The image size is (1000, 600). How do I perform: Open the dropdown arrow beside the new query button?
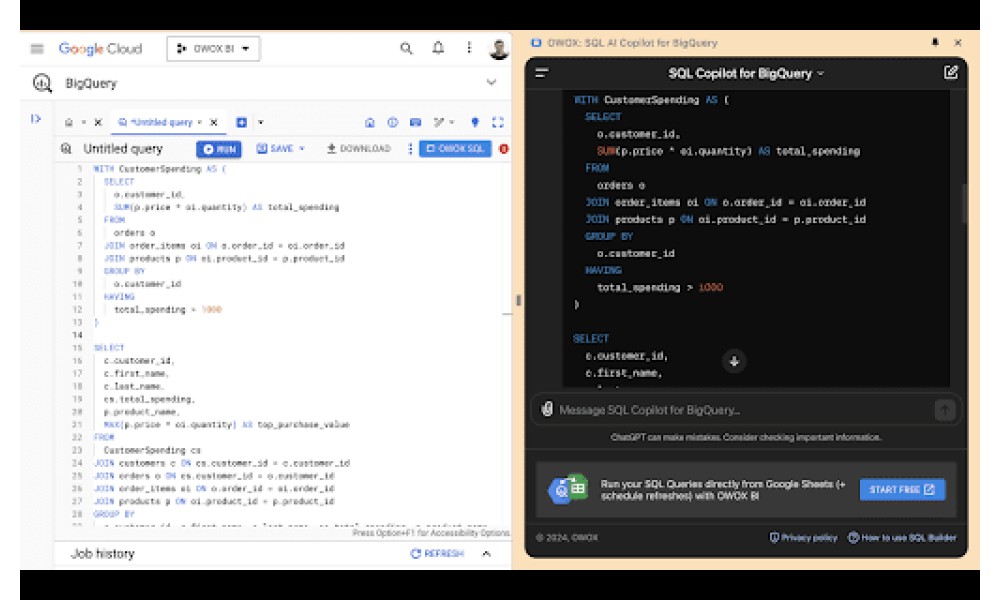[x=260, y=122]
